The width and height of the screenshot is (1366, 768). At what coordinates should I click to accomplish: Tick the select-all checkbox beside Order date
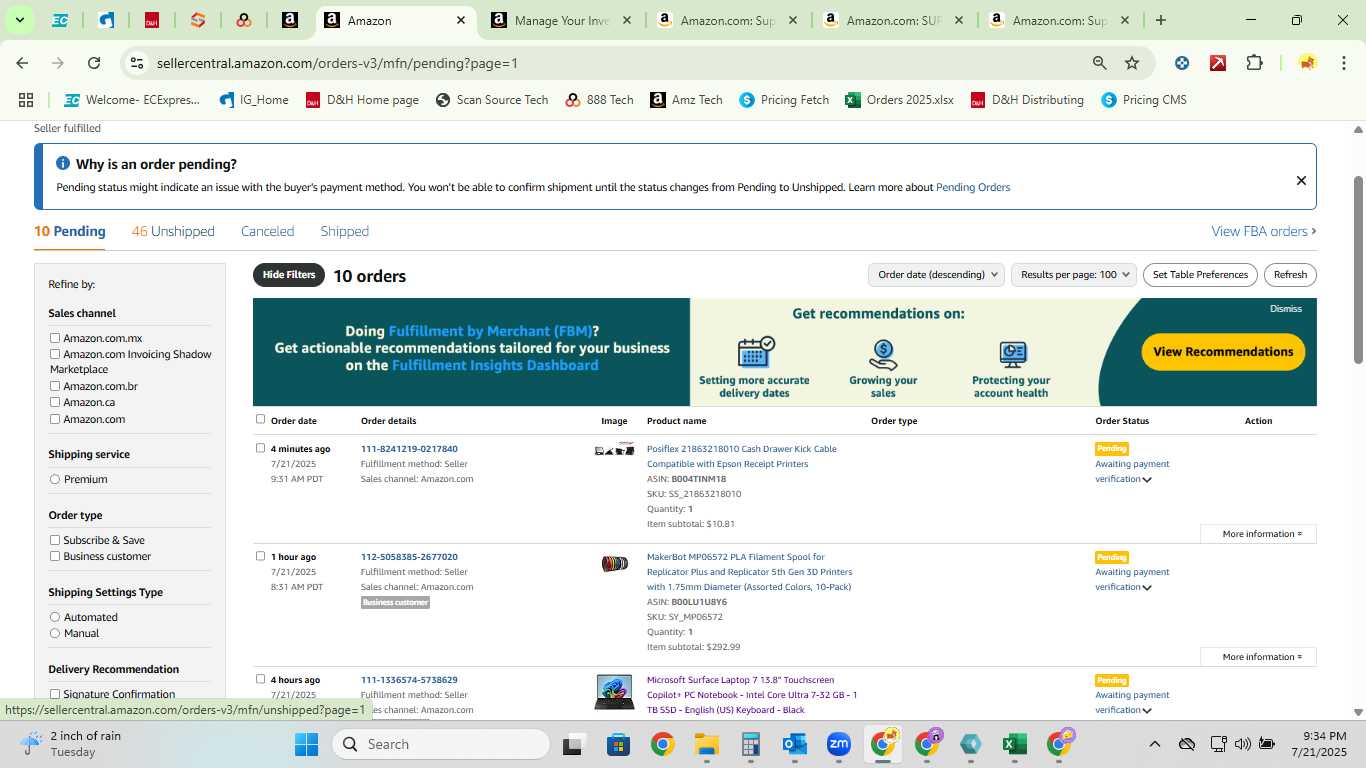click(261, 419)
